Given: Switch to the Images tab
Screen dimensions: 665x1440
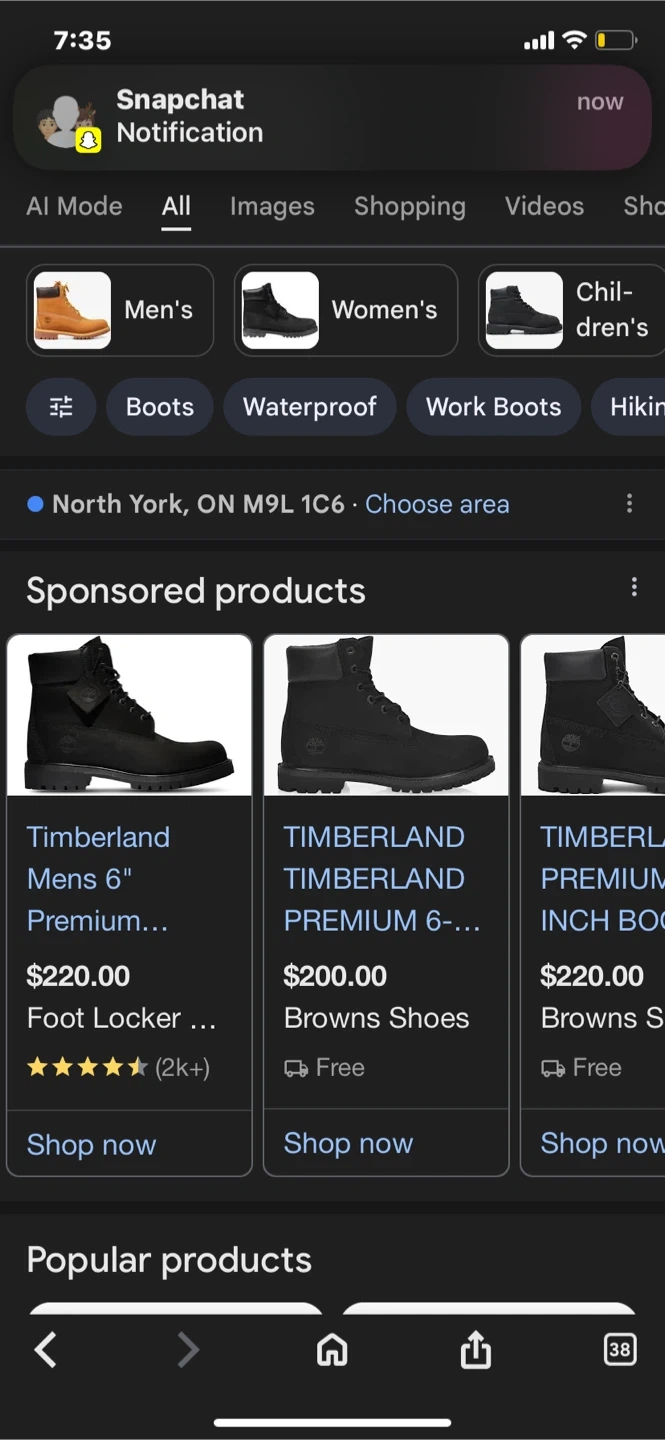Looking at the screenshot, I should pyautogui.click(x=272, y=206).
